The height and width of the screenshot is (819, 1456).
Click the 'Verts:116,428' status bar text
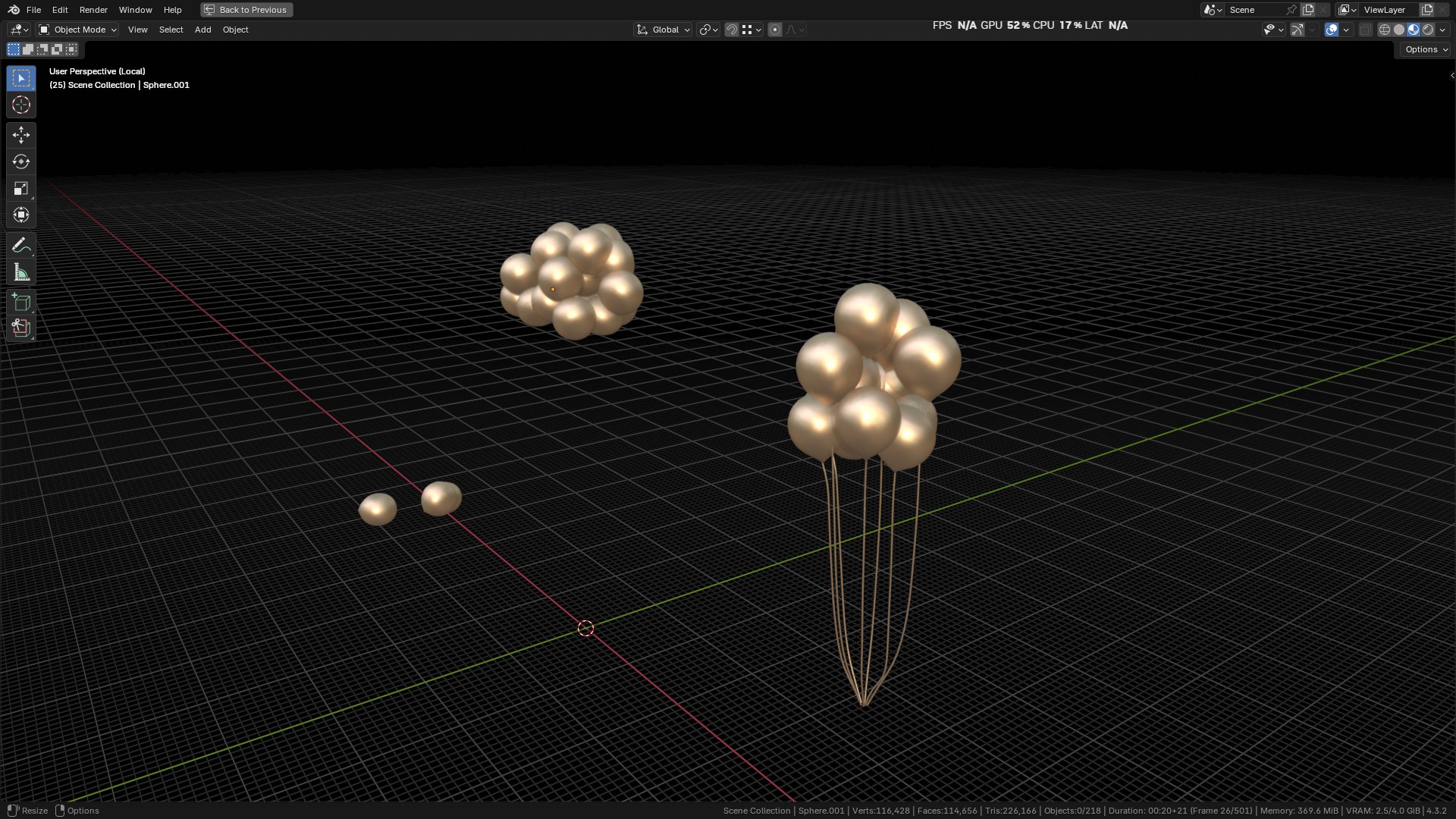point(880,811)
